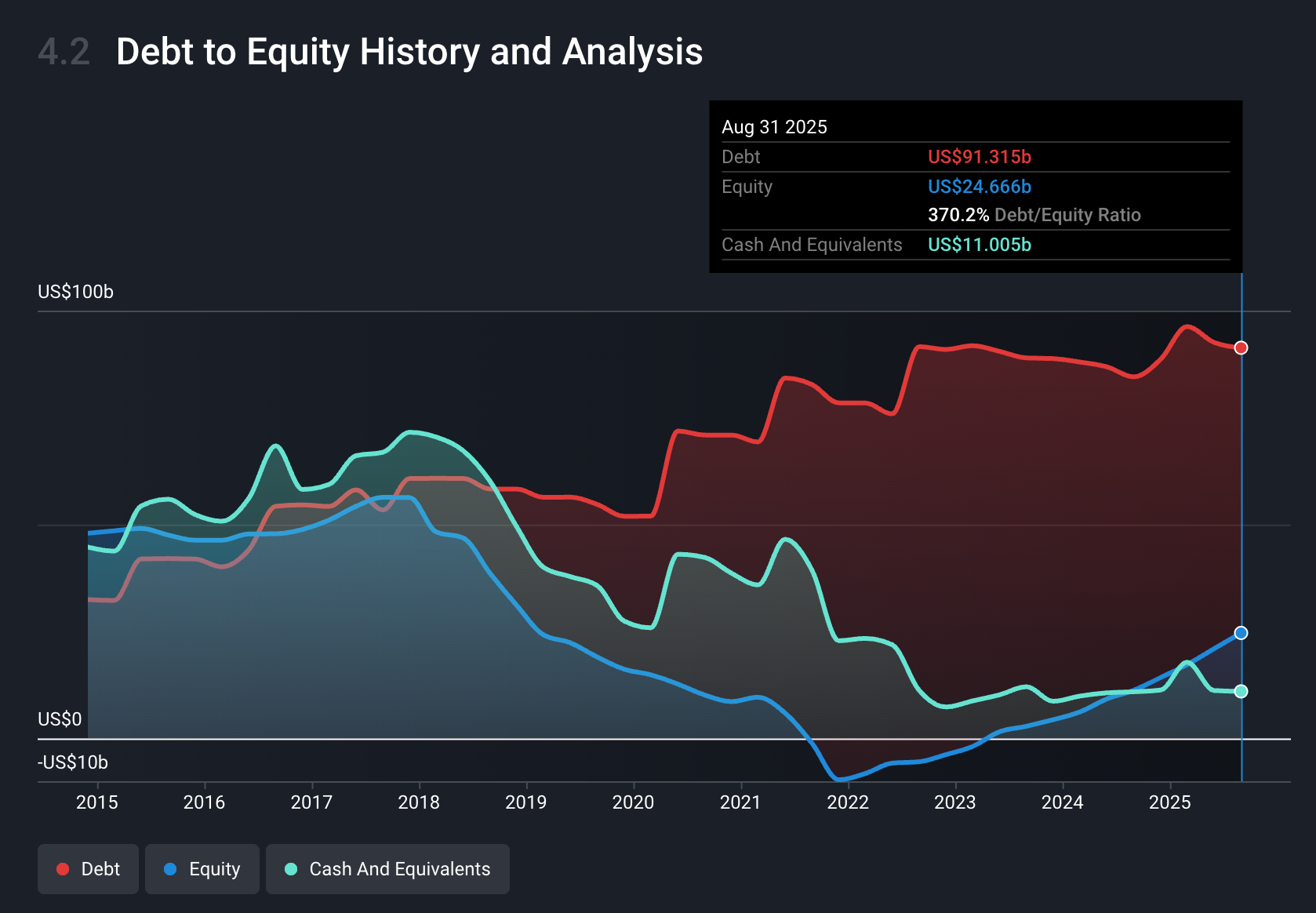Click the teal Cash data point marker
The image size is (1316, 913).
click(x=1241, y=691)
